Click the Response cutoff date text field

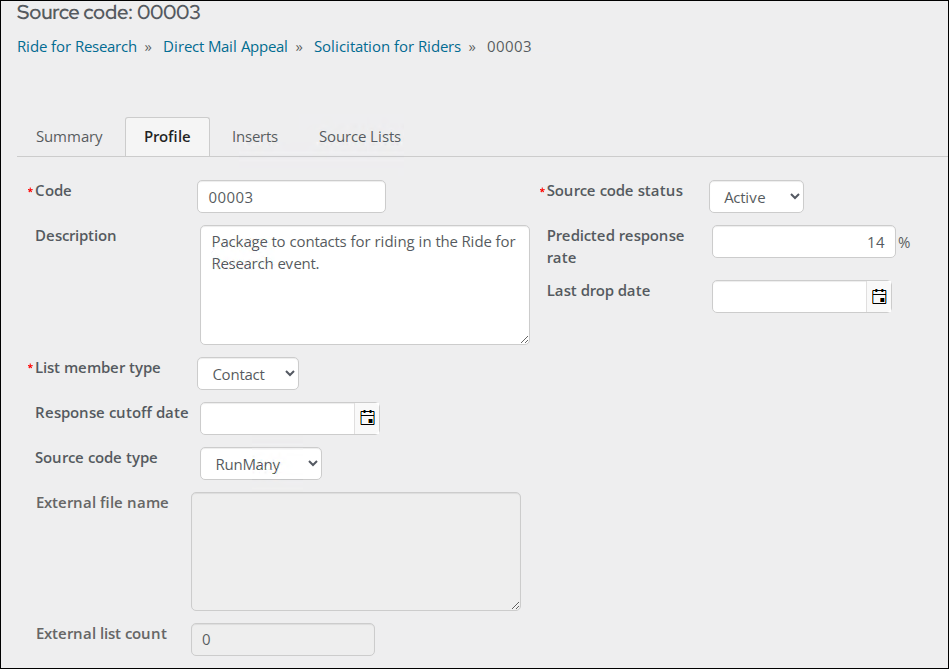point(277,418)
